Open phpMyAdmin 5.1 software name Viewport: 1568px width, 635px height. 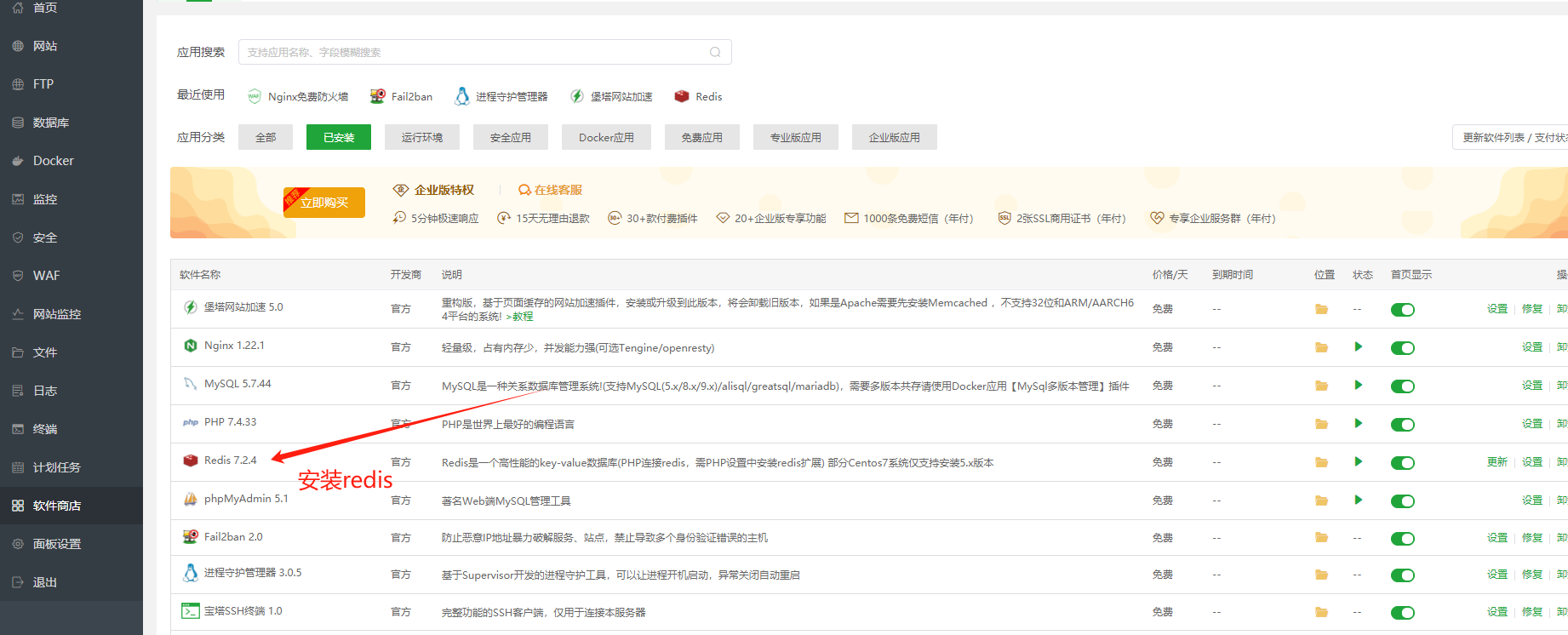[x=246, y=499]
